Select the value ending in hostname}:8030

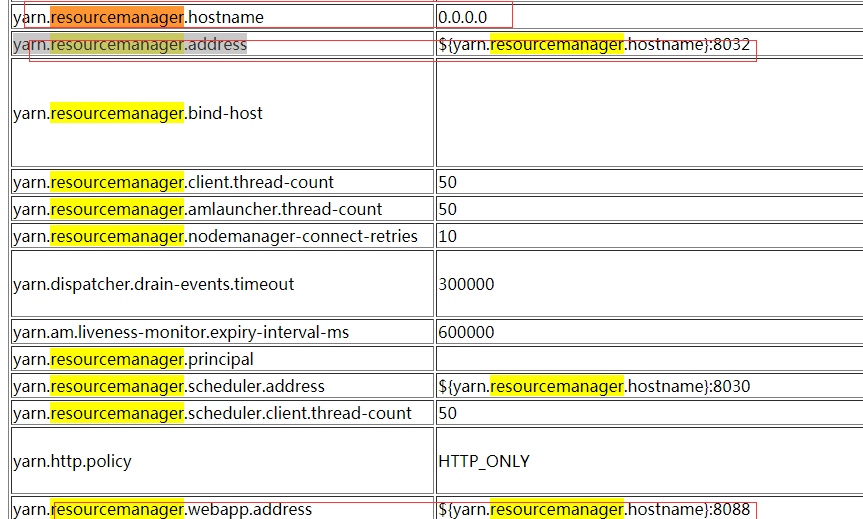(594, 386)
